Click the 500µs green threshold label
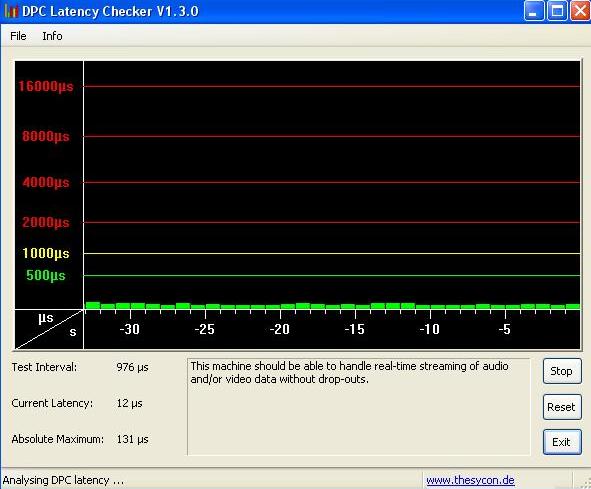This screenshot has width=591, height=489. click(46, 275)
